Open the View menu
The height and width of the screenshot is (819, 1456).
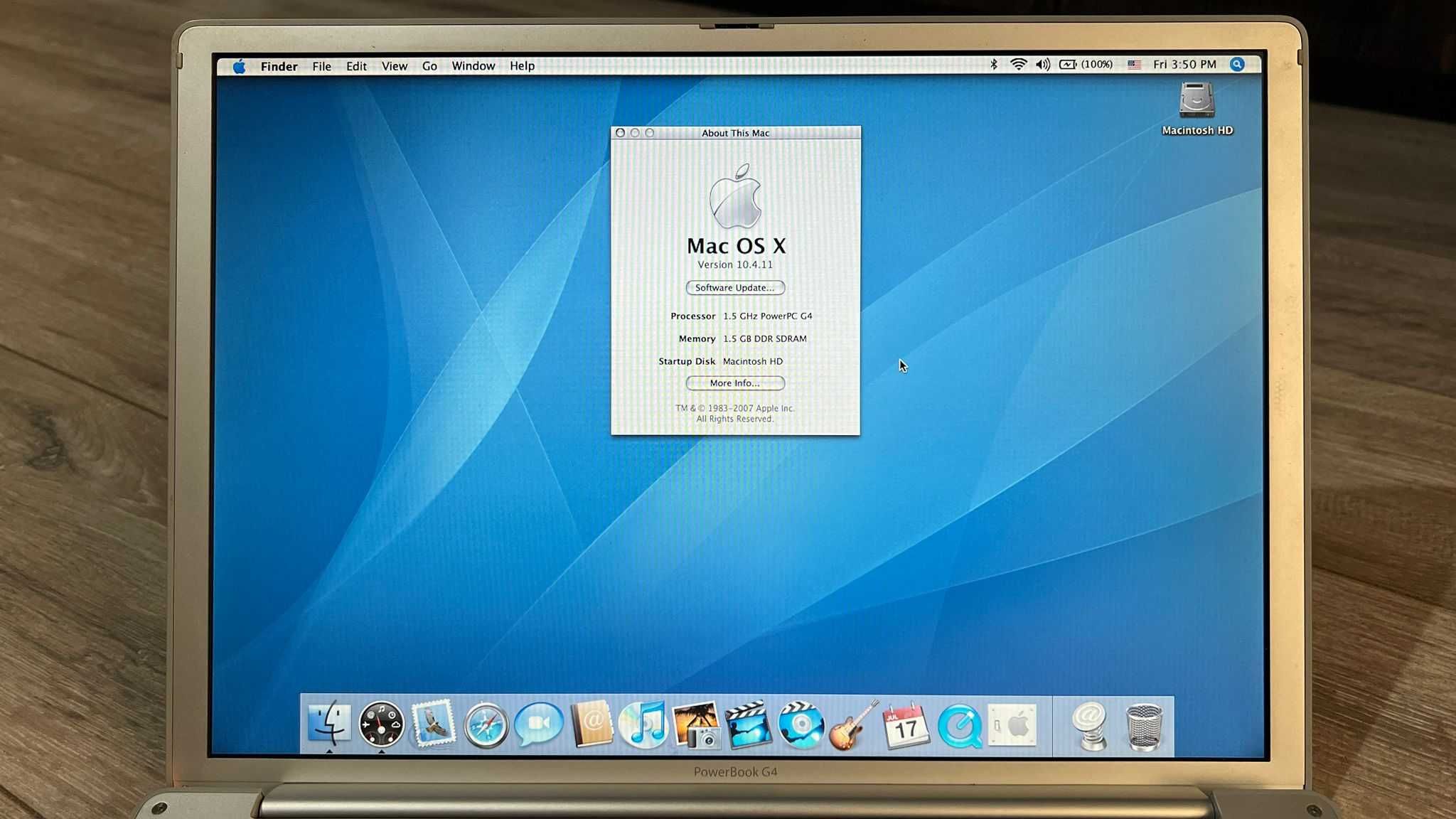tap(395, 66)
